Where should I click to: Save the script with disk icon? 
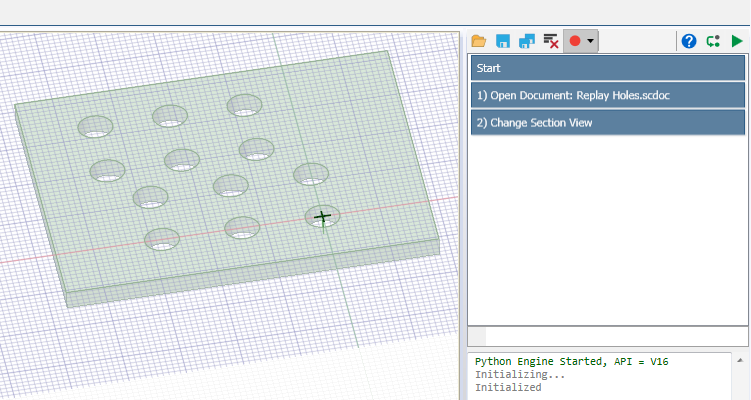(503, 41)
